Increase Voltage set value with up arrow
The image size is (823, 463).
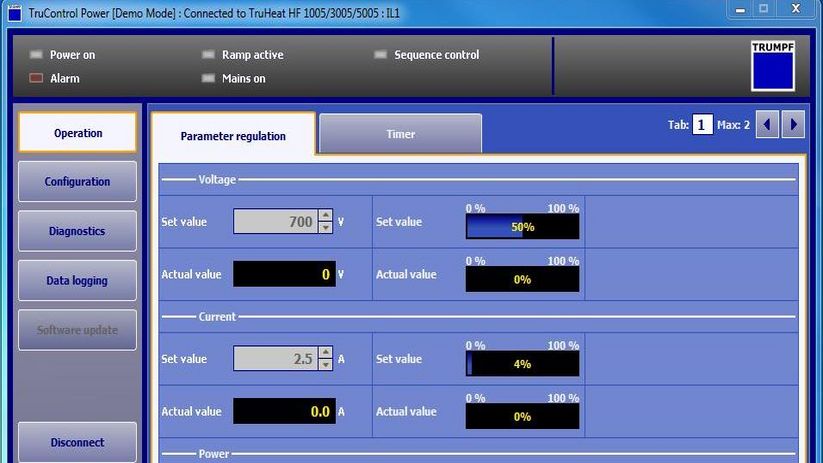pos(325,216)
